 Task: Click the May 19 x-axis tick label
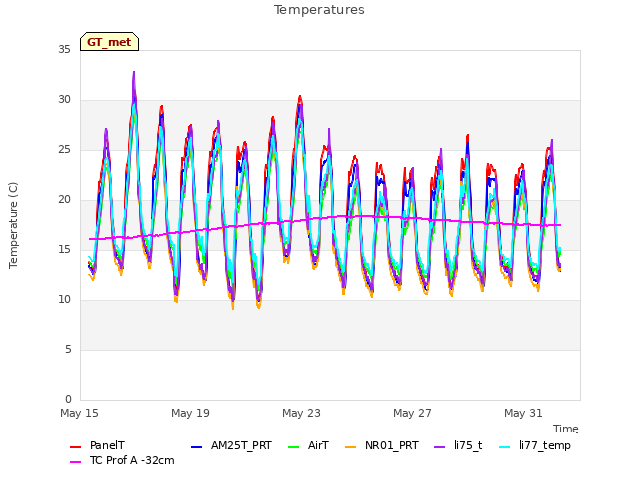(x=190, y=413)
